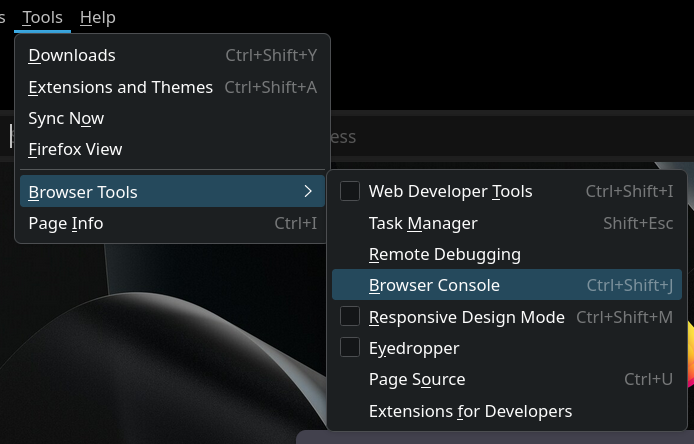694x444 pixels.
Task: Select Extensions and Themes
Action: click(x=172, y=87)
